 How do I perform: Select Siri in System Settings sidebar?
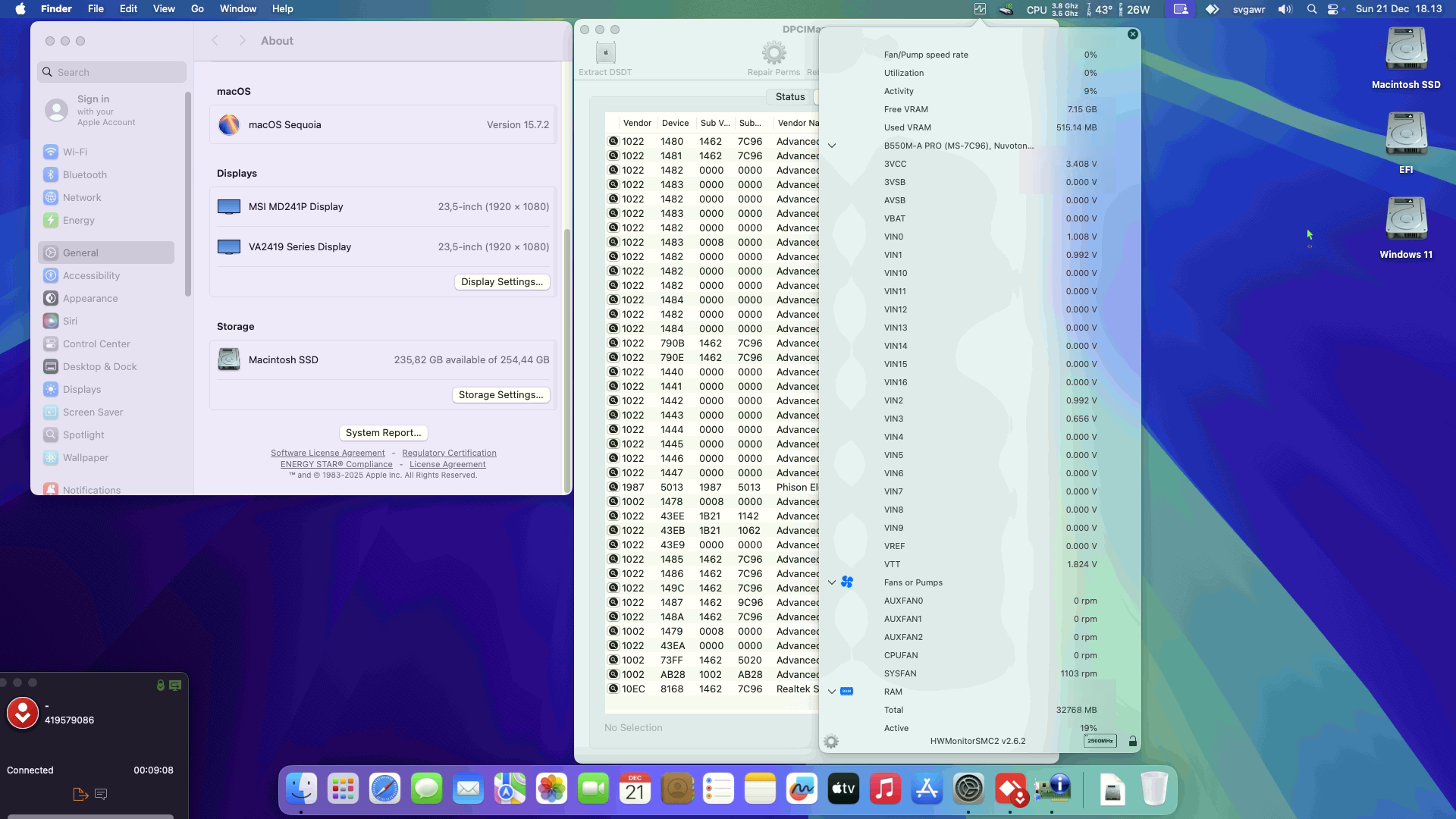pyautogui.click(x=106, y=321)
